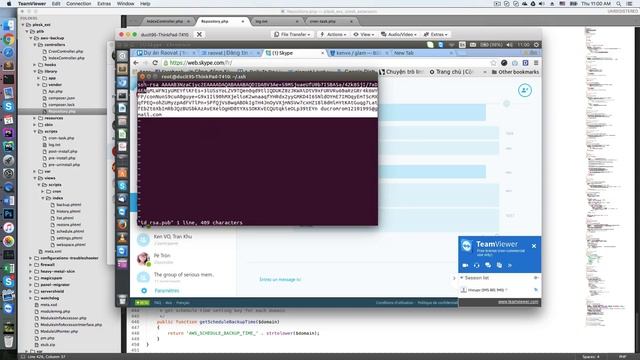The image size is (640, 360).
Task: Open Connection menu in macOS menu bar
Action: point(79,4)
